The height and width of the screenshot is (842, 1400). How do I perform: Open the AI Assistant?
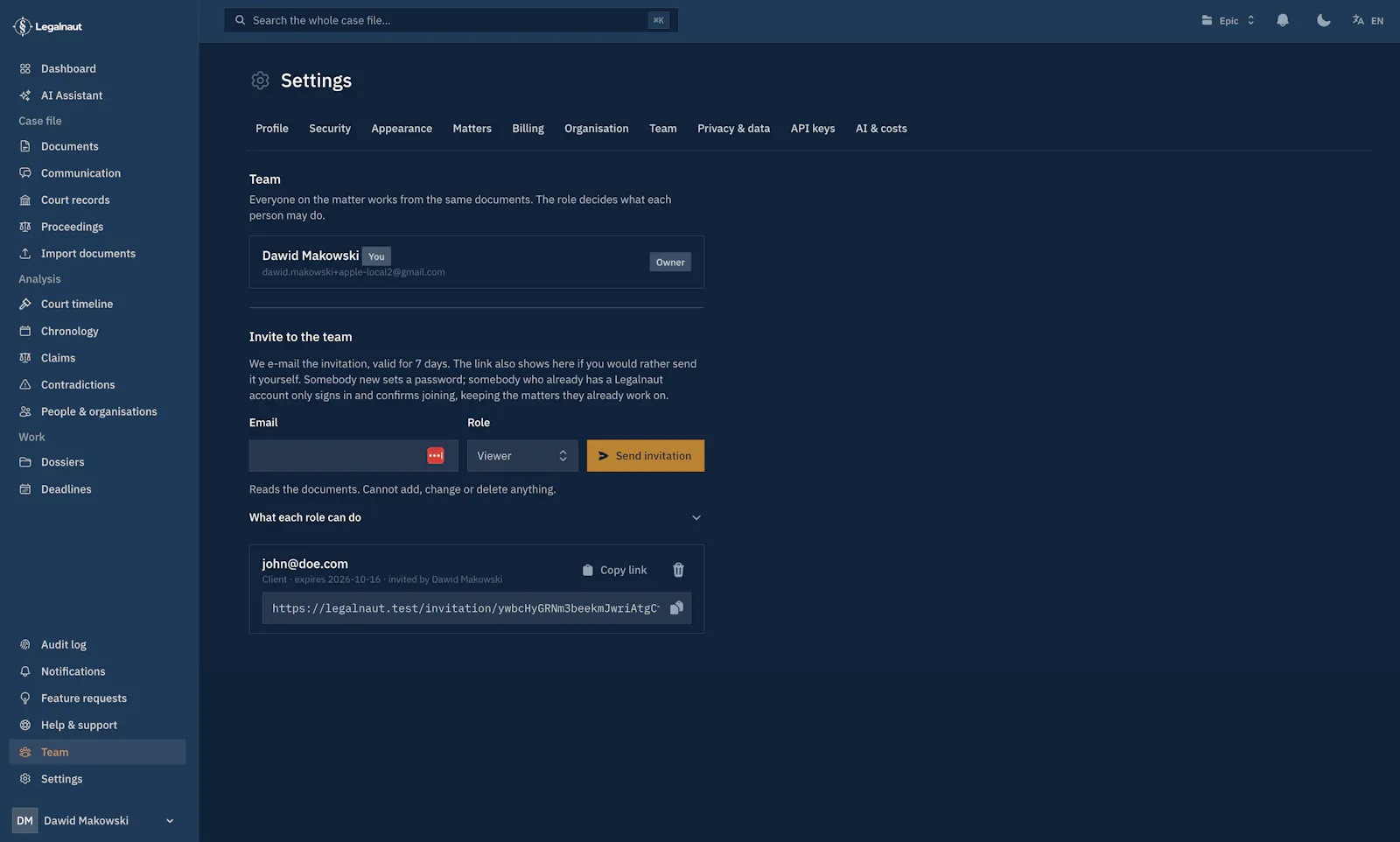pyautogui.click(x=97, y=95)
